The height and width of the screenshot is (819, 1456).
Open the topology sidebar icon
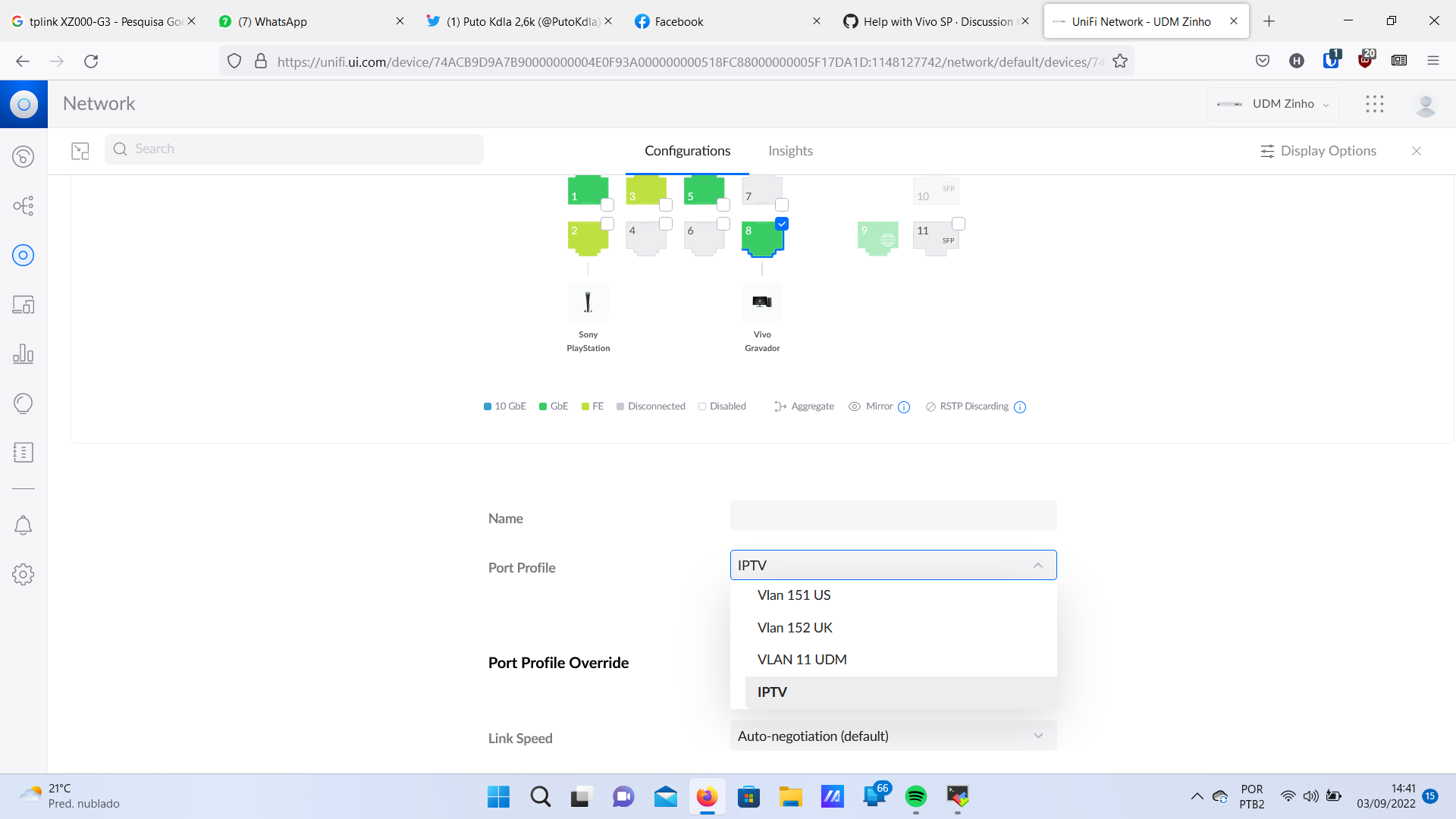click(23, 206)
